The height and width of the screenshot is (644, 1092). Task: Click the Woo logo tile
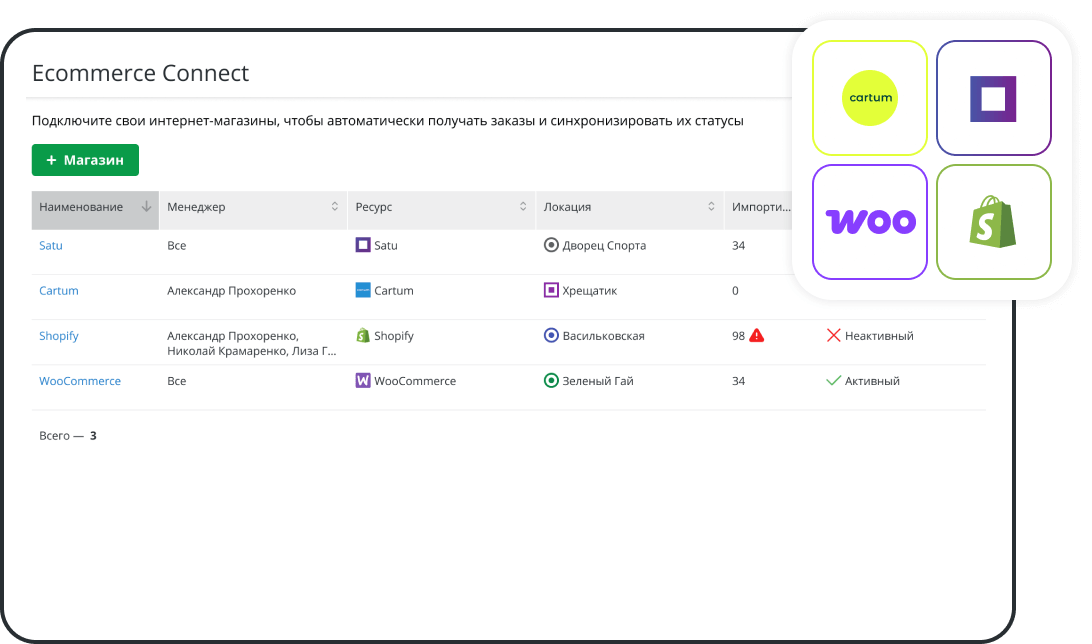pyautogui.click(x=869, y=221)
